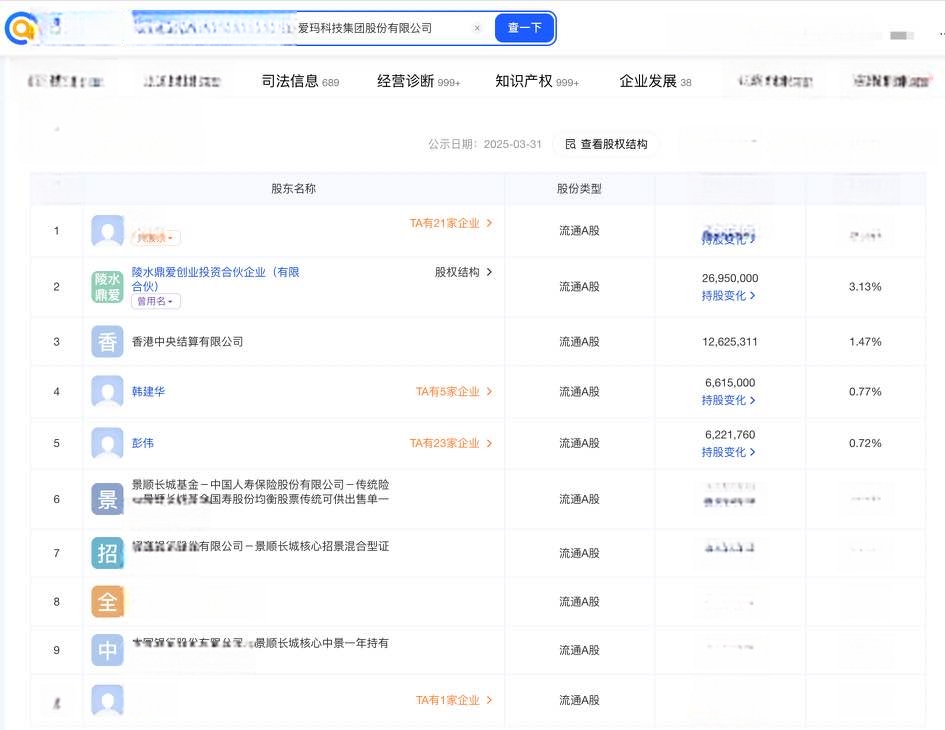Click the 公示日期 2025-03-31 text
Screen dimensions: 945x730
[x=485, y=144]
